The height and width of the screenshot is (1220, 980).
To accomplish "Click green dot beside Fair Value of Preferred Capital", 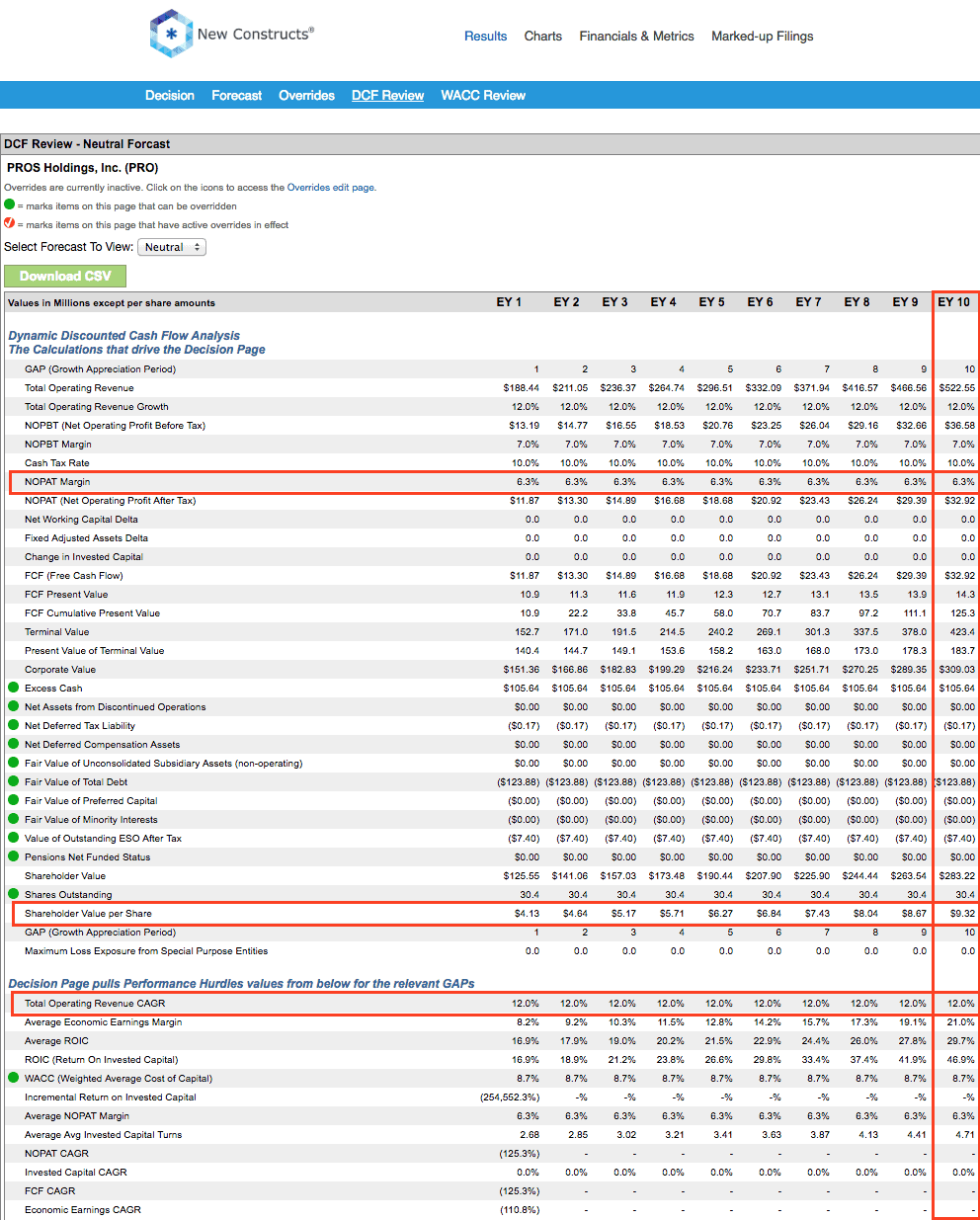I will (13, 800).
